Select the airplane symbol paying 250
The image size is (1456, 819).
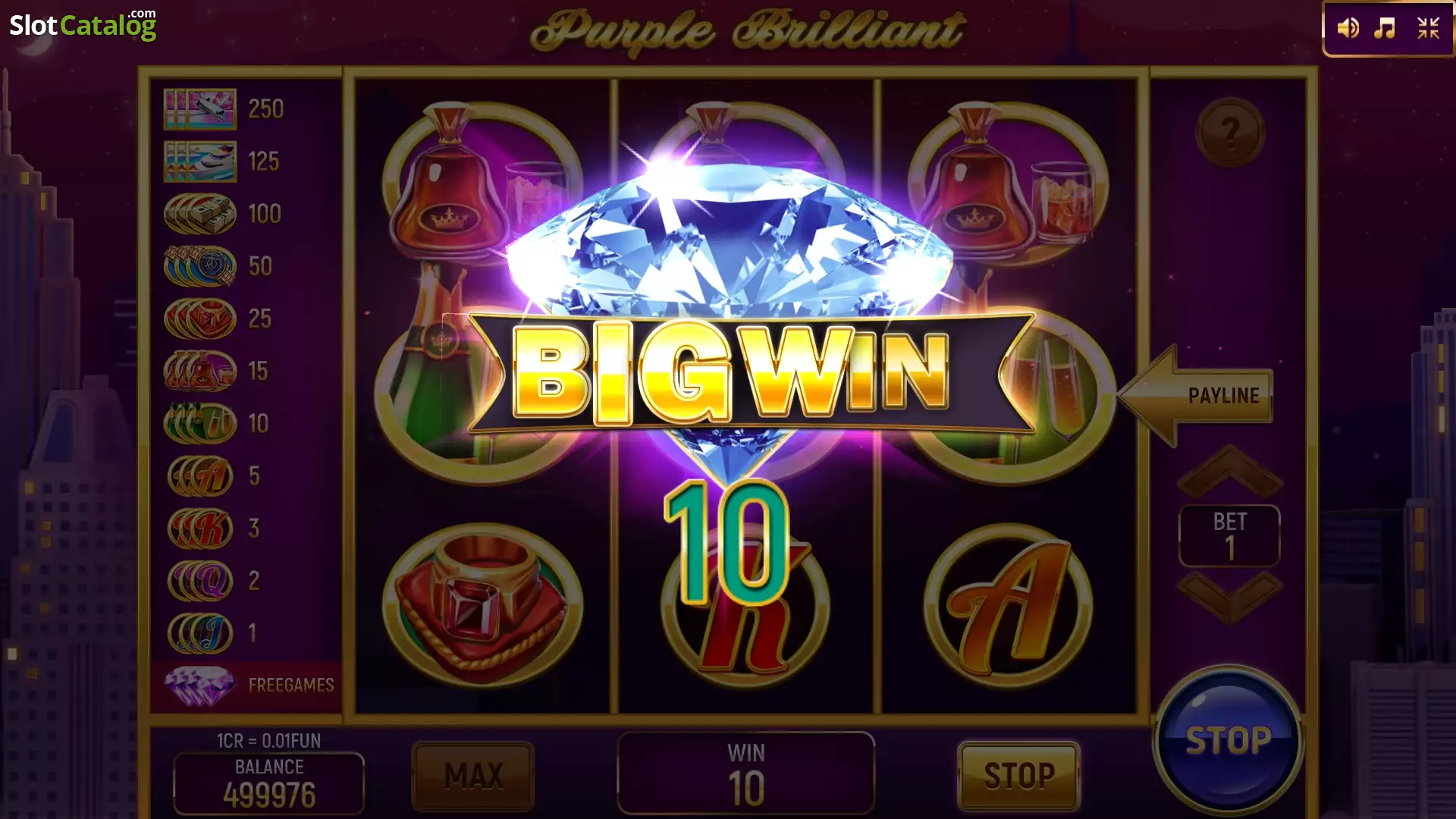coord(200,109)
